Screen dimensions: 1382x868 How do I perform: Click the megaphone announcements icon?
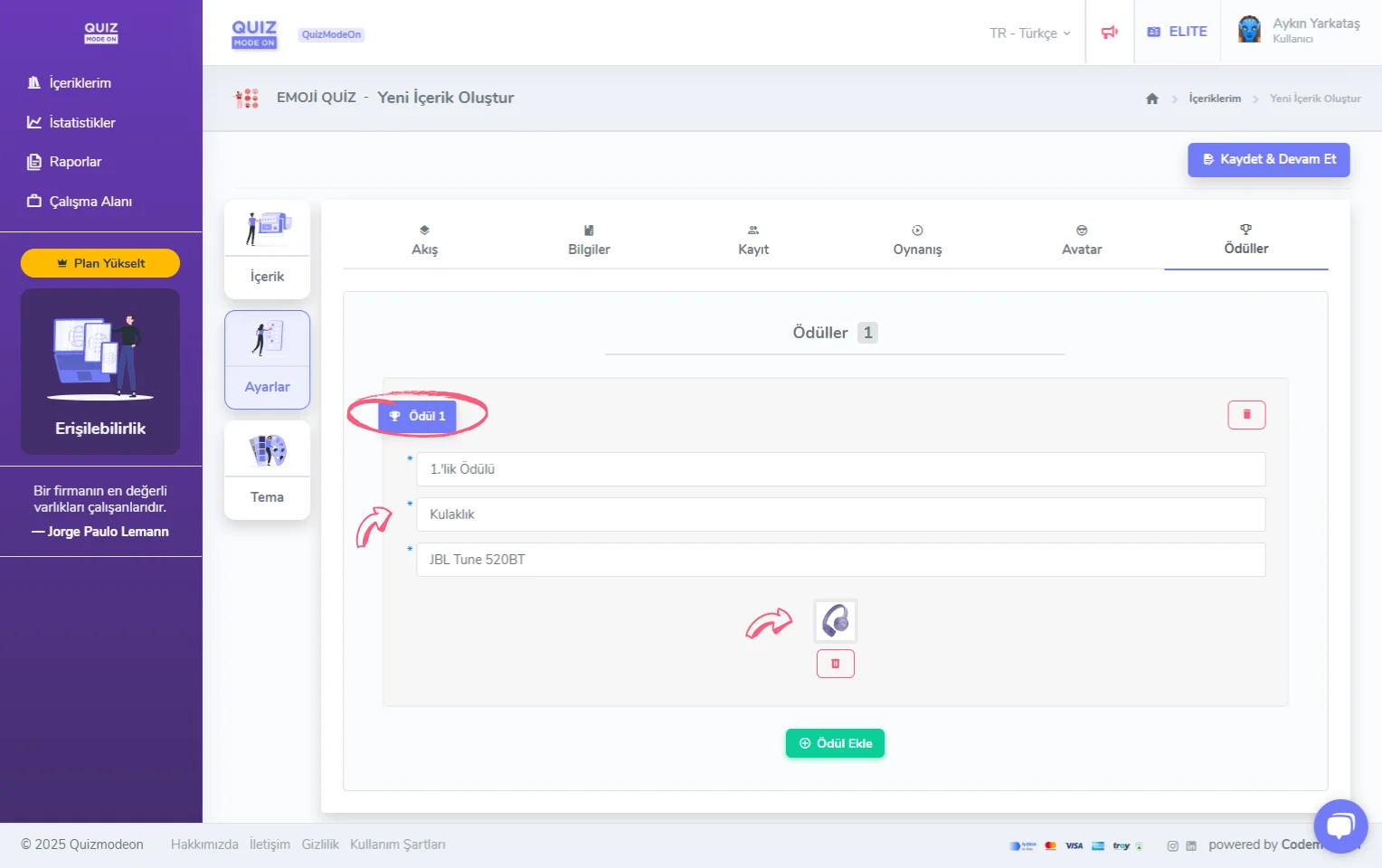click(x=1109, y=33)
